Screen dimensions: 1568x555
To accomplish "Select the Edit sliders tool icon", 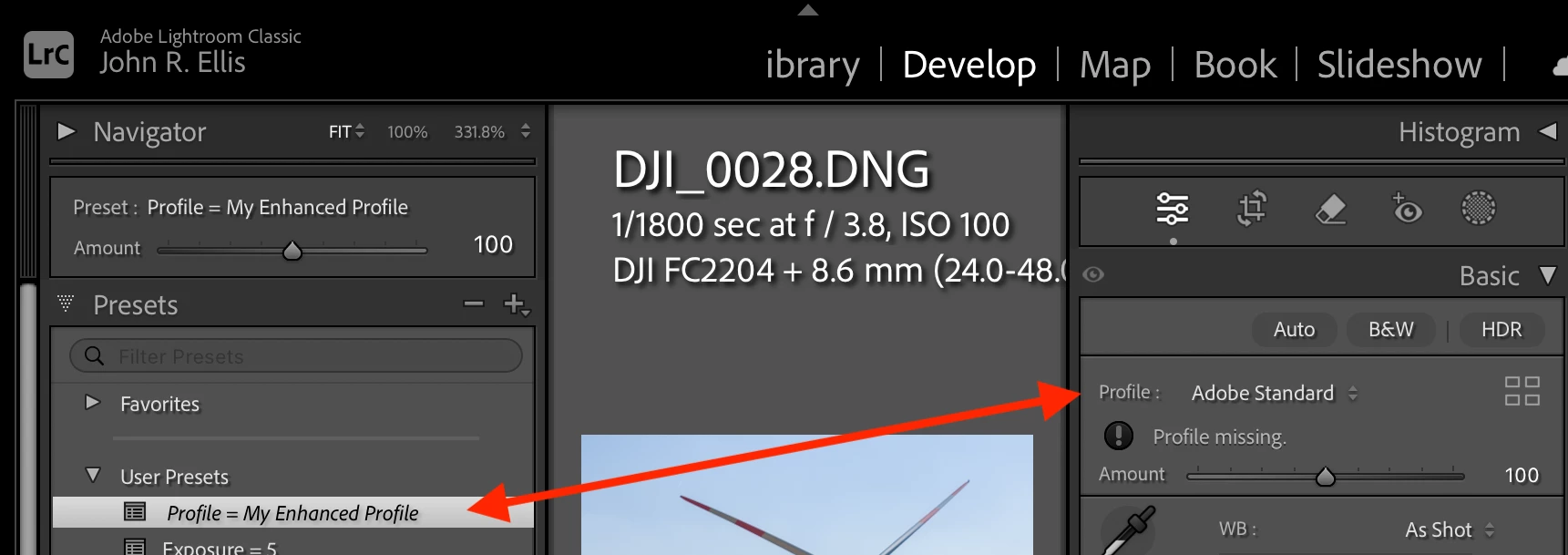I will point(1173,209).
